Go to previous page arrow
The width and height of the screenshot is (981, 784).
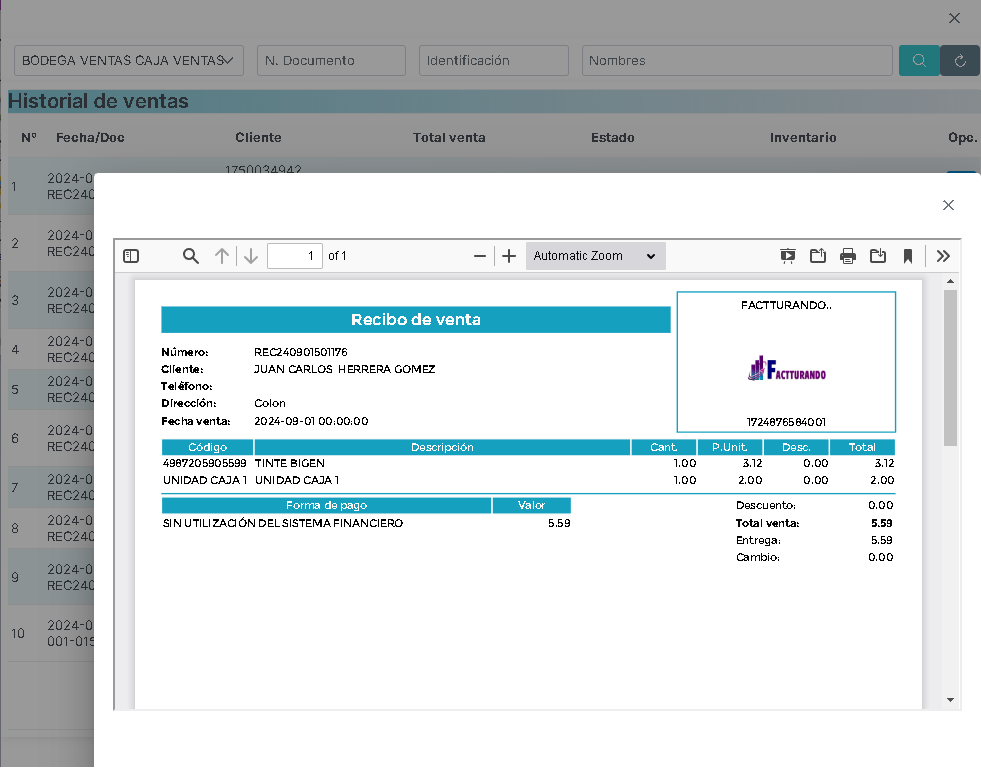point(221,256)
